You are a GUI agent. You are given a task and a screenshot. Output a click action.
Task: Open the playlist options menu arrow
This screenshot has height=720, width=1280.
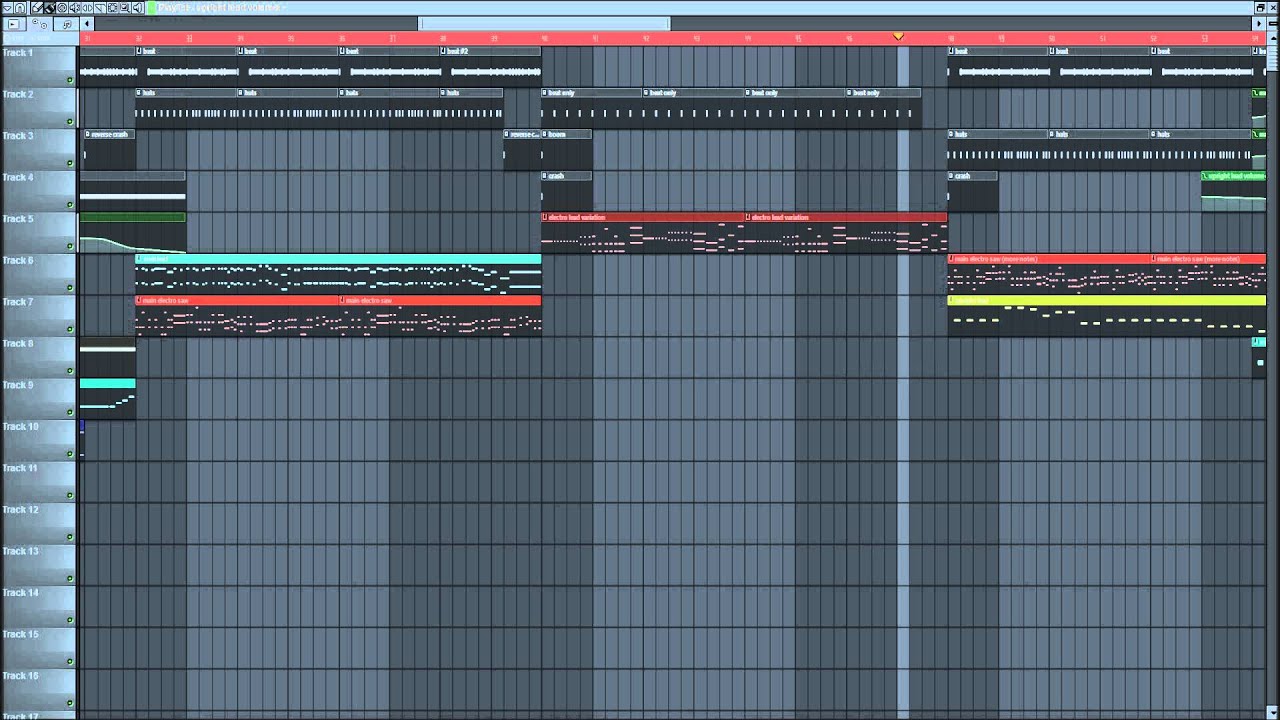8,8
